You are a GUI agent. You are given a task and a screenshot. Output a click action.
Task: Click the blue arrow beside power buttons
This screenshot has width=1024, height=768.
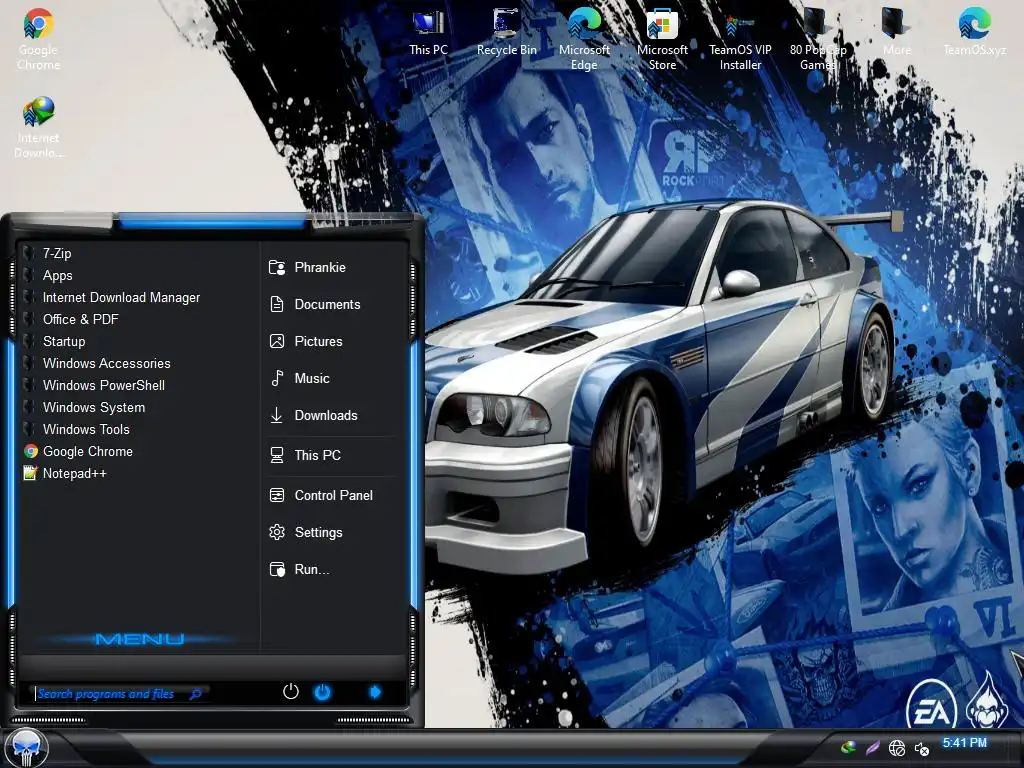pos(375,692)
